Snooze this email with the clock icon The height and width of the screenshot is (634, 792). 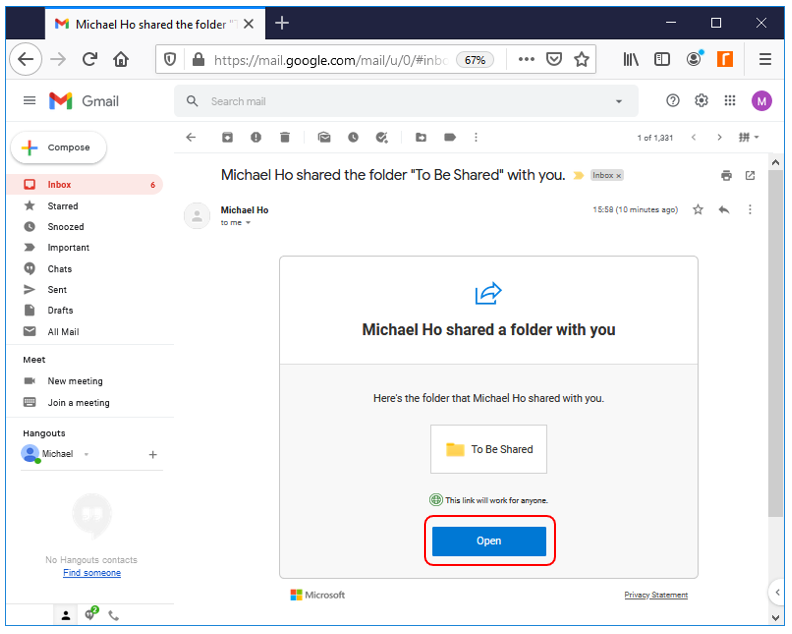pos(353,137)
